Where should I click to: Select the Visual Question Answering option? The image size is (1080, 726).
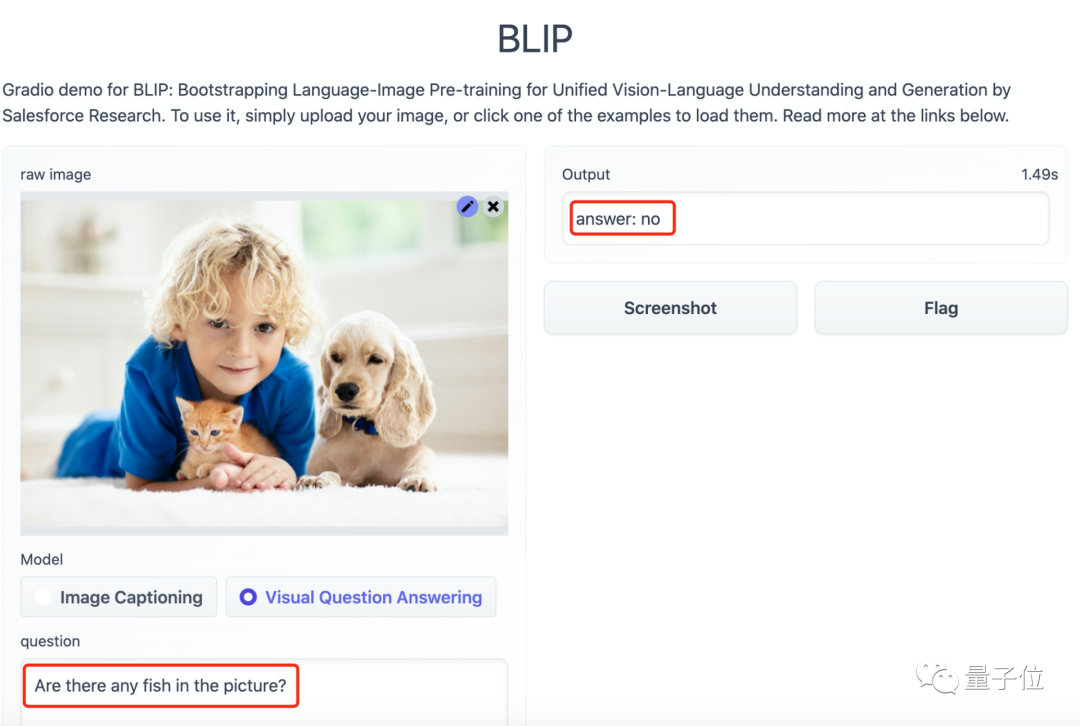pyautogui.click(x=361, y=597)
